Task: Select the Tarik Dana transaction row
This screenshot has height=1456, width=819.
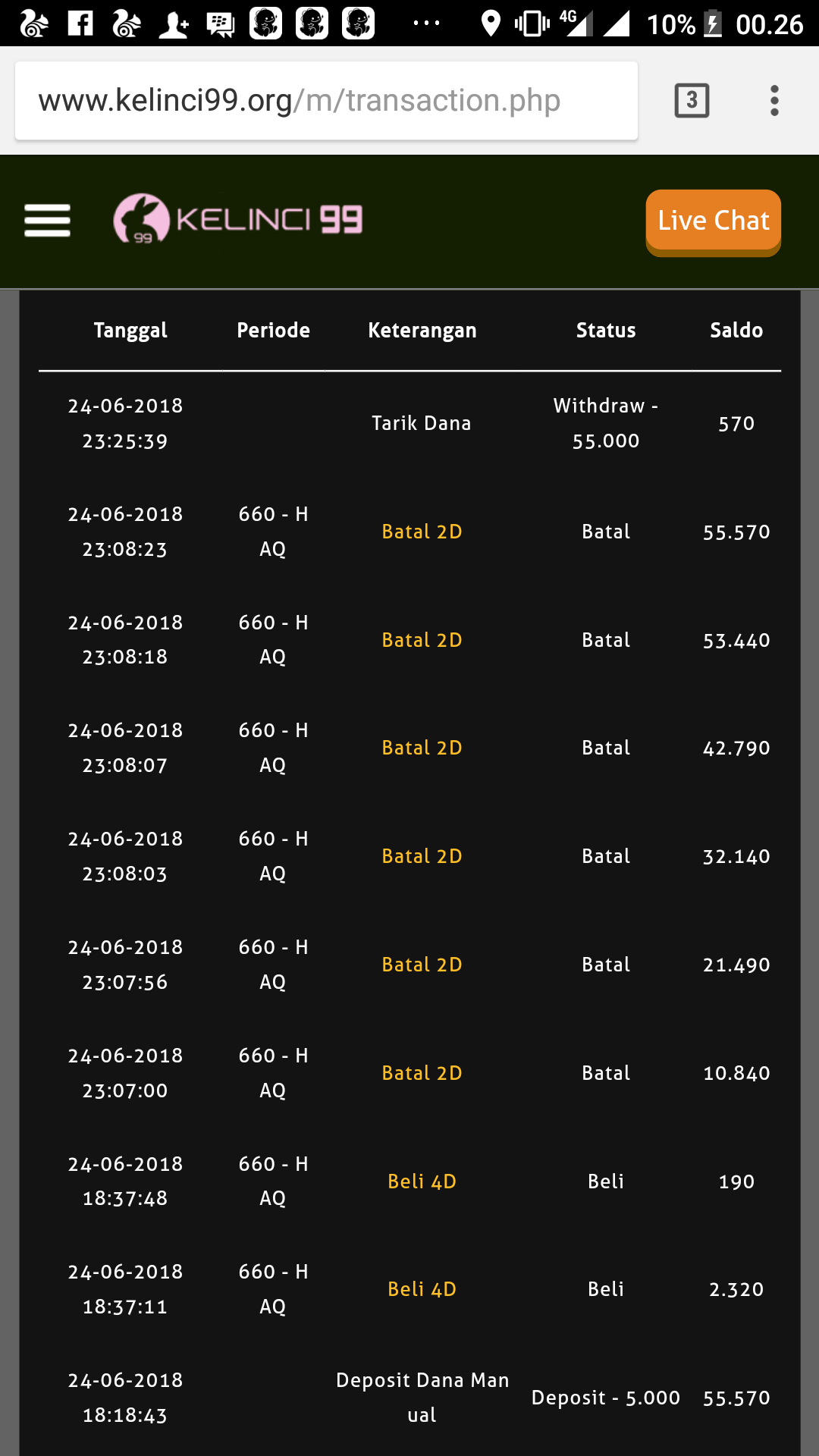Action: 422,423
